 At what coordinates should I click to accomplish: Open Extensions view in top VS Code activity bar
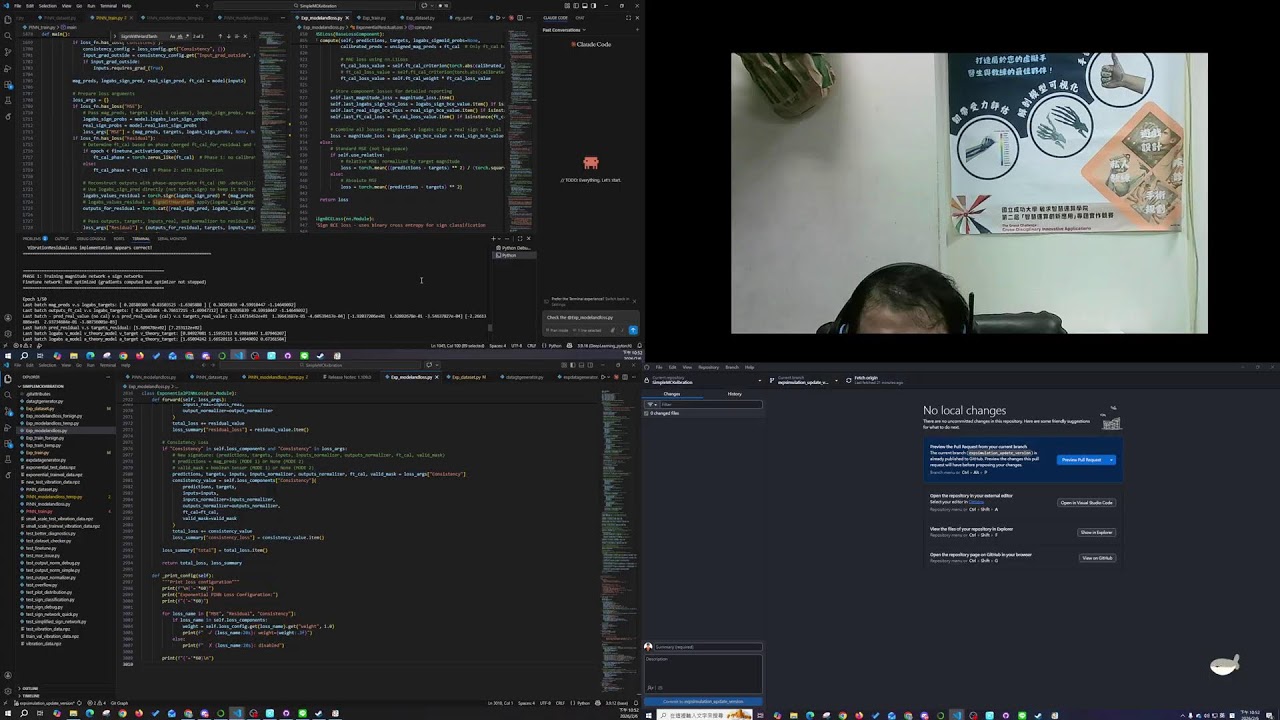click(x=8, y=85)
